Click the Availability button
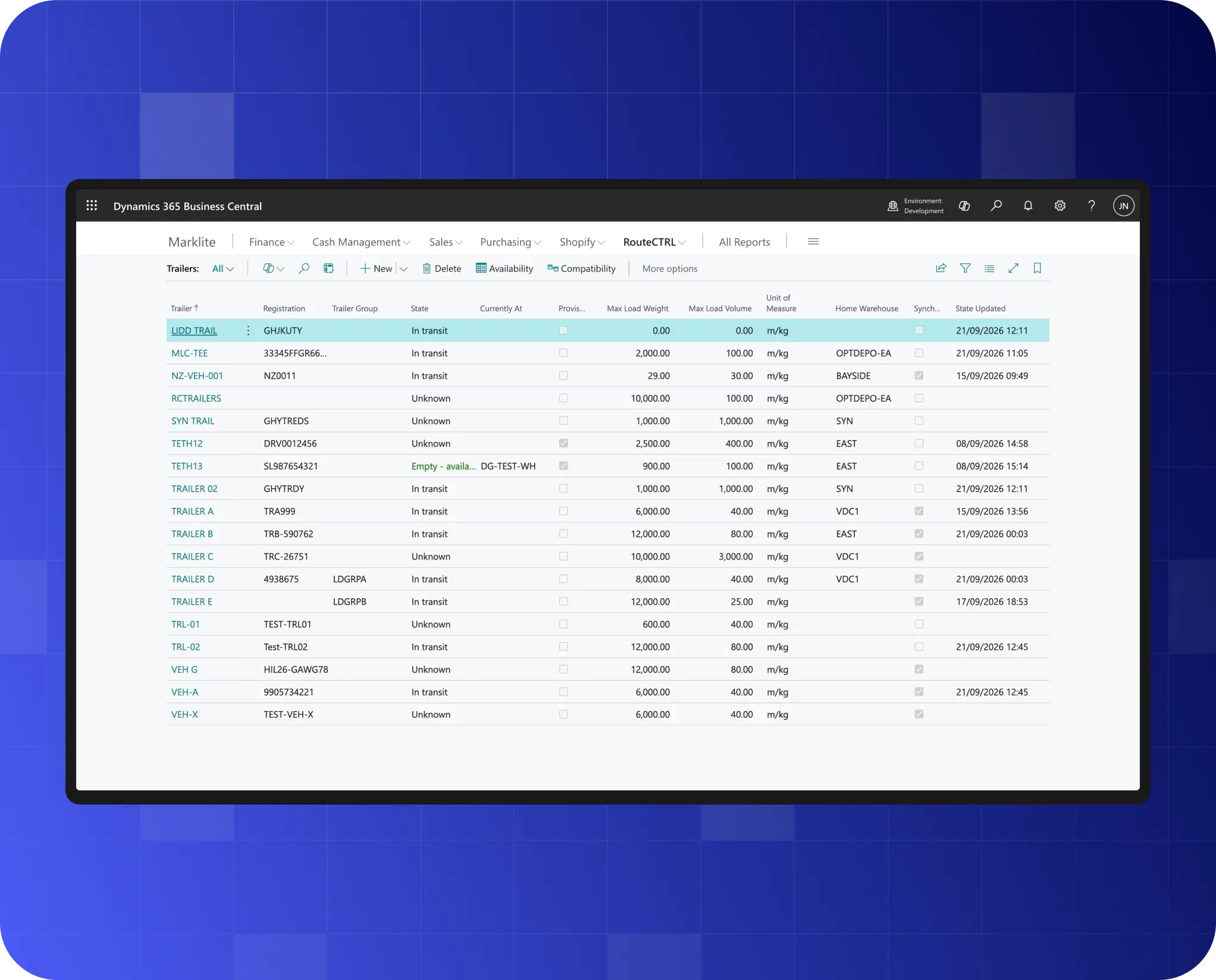 (504, 269)
